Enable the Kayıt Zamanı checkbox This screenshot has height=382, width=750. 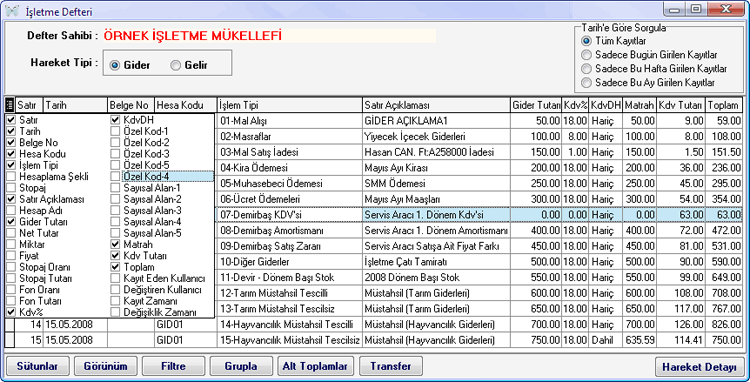tap(115, 301)
